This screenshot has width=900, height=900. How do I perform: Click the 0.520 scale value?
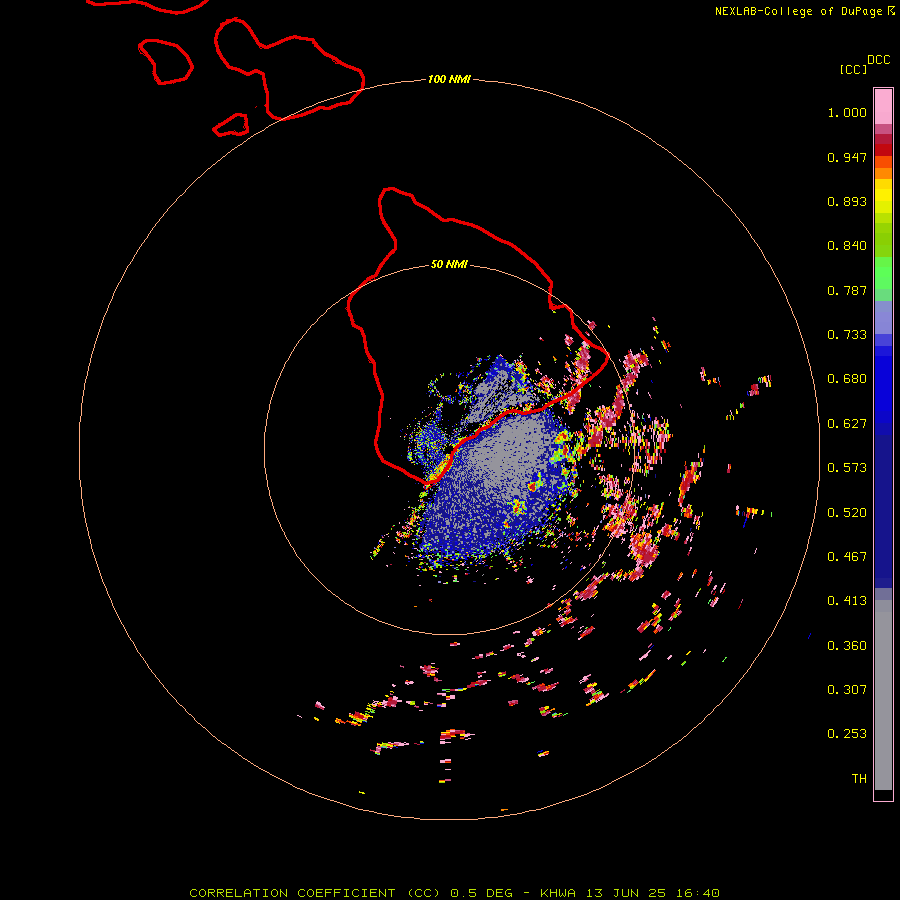(x=847, y=513)
